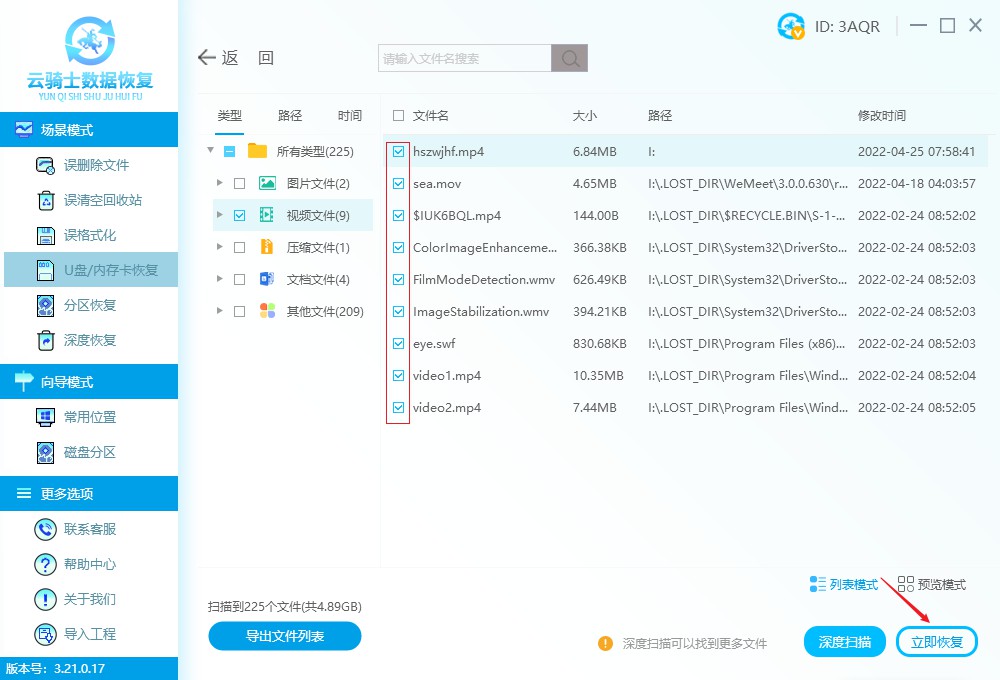Screen dimensions: 1000x680
Task: Select ImageStabilization.wmv file name
Action: pos(481,311)
